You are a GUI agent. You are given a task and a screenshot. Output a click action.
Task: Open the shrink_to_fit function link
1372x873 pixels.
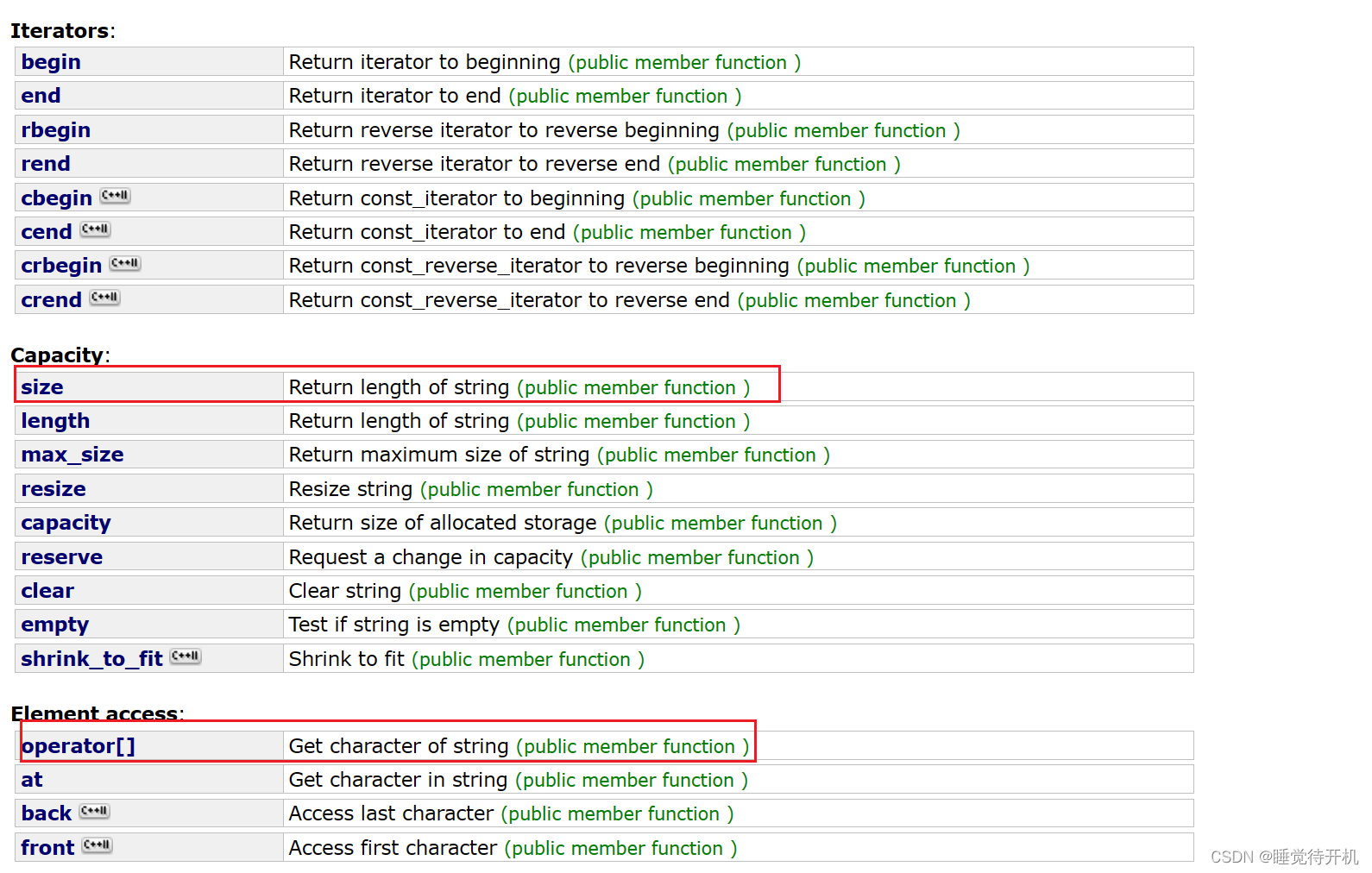(x=92, y=659)
